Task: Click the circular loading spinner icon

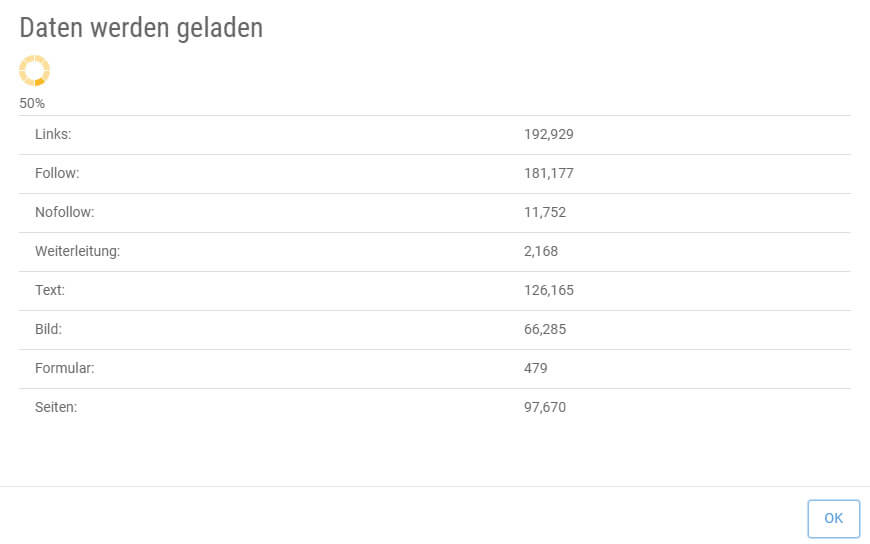Action: (x=34, y=70)
